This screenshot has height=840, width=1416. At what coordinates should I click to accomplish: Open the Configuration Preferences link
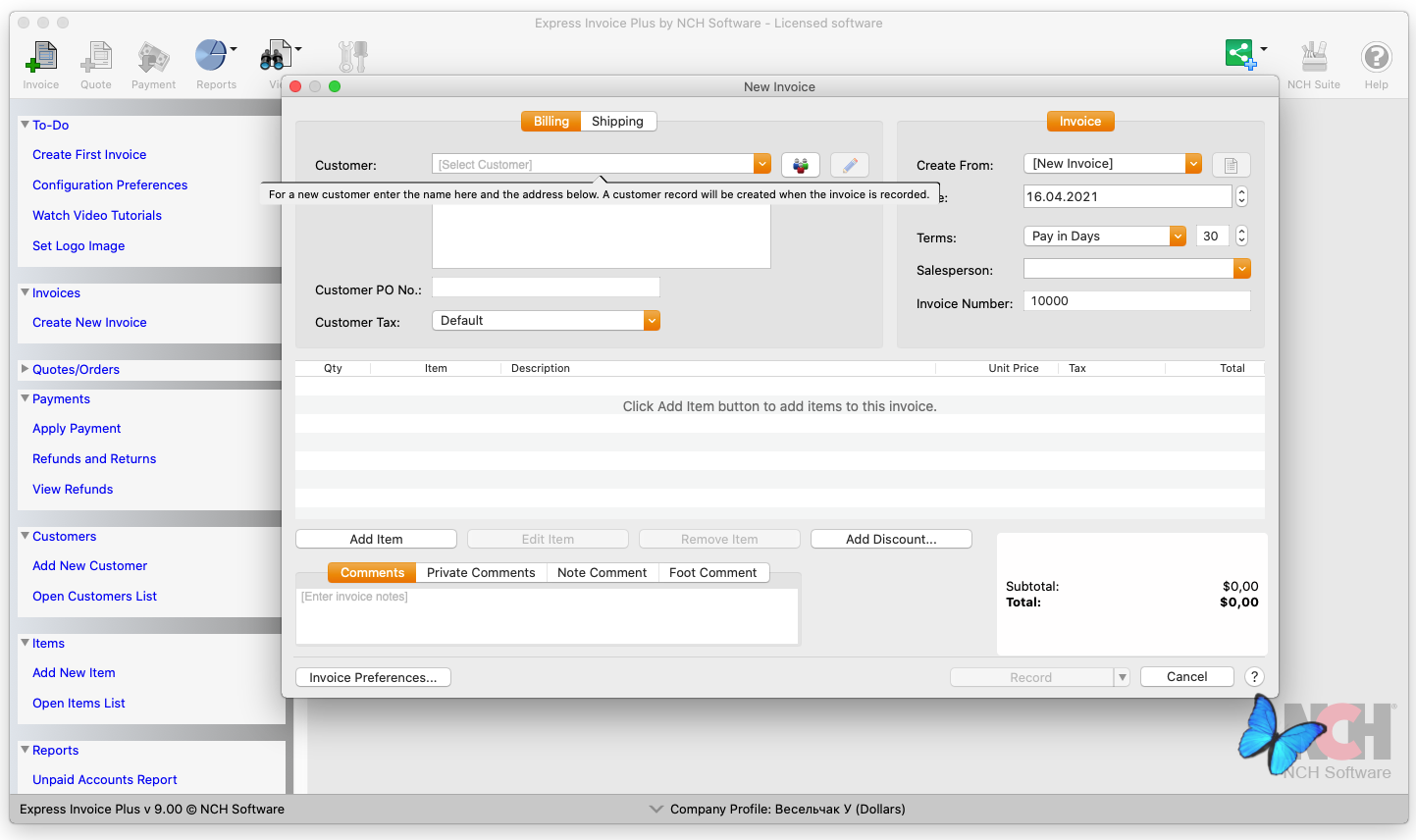[110, 184]
